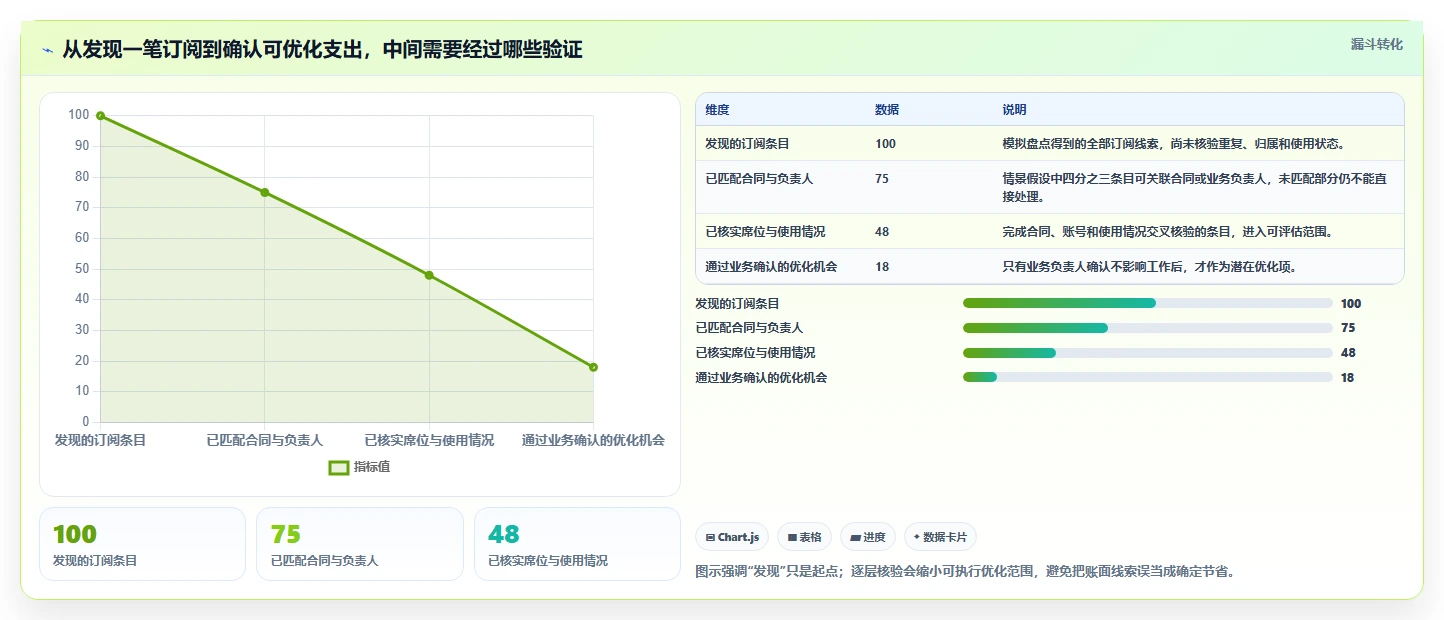Viewport: 1444px width, 620px height.
Task: Click x-axis label 通过业务确认的优化机会
Action: point(593,440)
